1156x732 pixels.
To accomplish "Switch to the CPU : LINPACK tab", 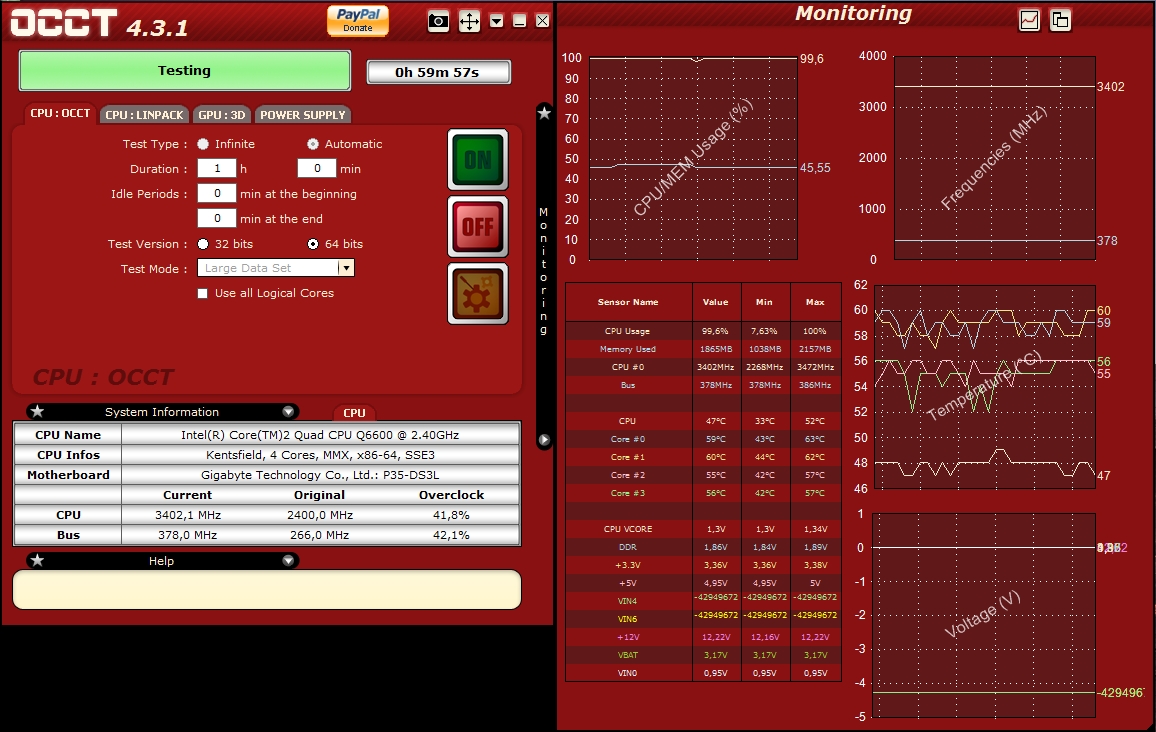I will click(145, 115).
